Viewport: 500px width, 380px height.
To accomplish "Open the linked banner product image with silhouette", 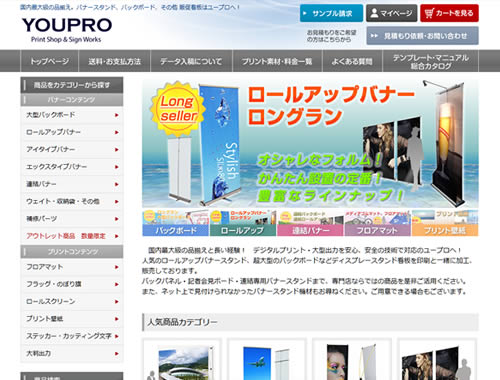I will 437,360.
